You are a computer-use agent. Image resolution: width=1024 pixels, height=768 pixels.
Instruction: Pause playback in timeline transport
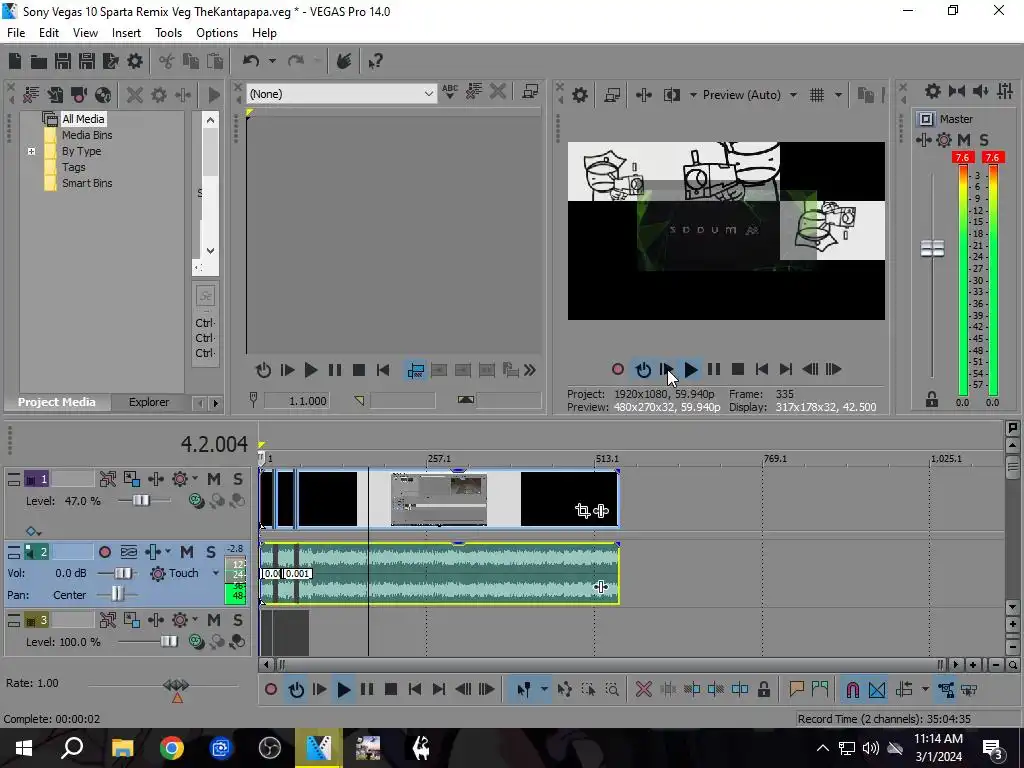tap(367, 690)
